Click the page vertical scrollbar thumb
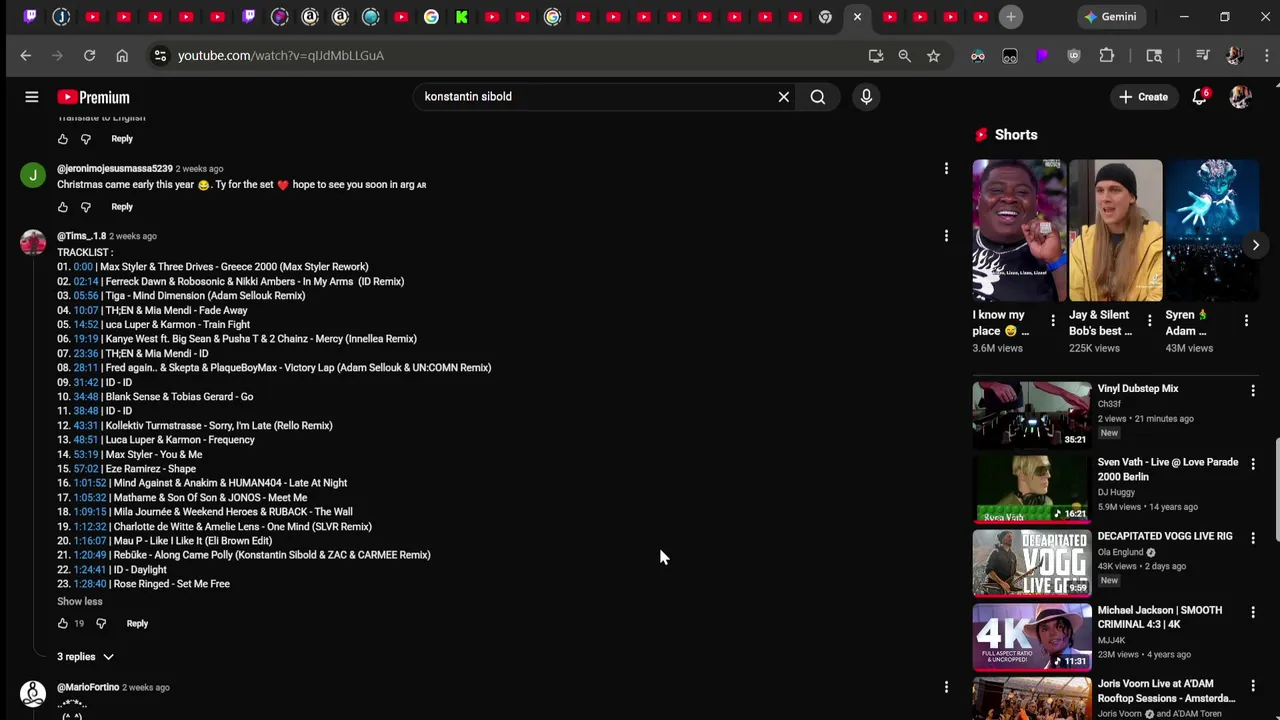1280x720 pixels. pos(1275,492)
